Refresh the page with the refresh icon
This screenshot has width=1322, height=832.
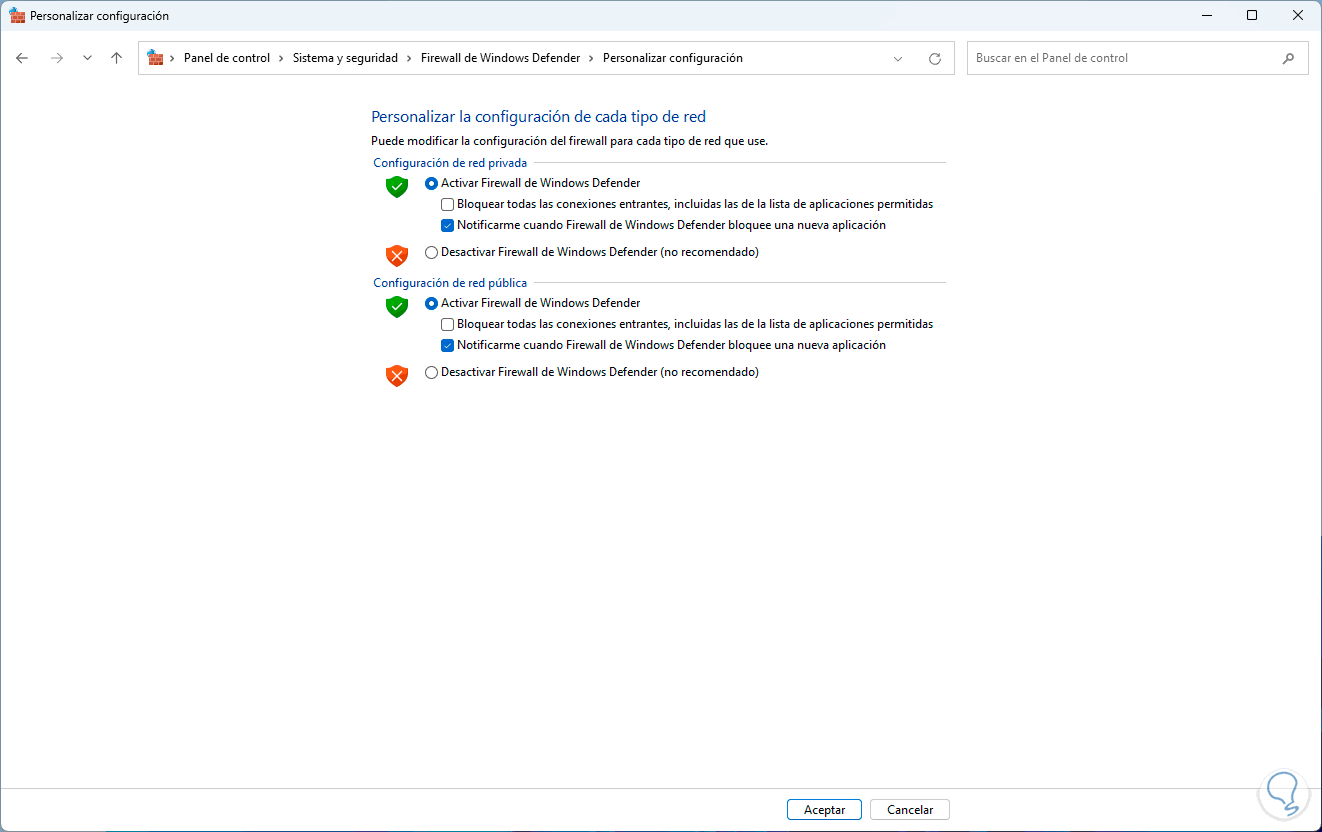(935, 58)
